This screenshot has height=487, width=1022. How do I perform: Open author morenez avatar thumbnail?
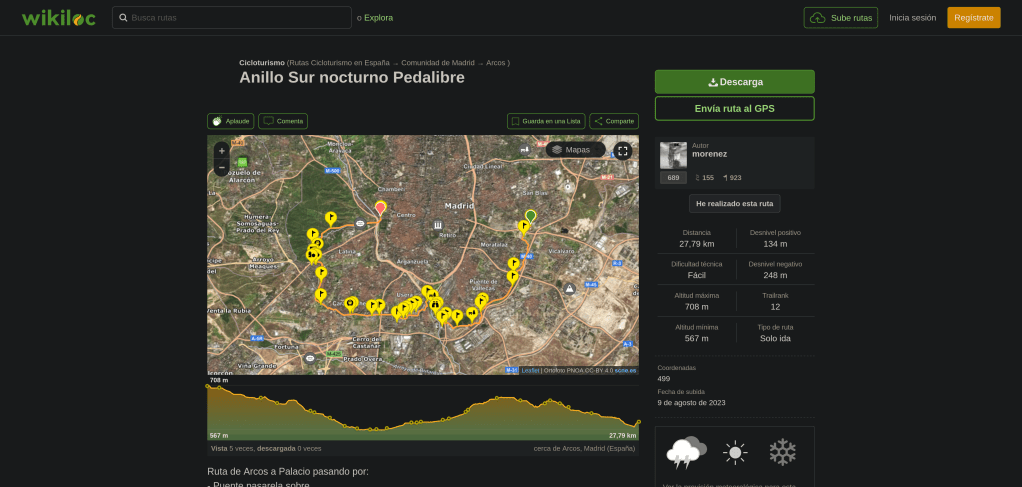coord(673,156)
